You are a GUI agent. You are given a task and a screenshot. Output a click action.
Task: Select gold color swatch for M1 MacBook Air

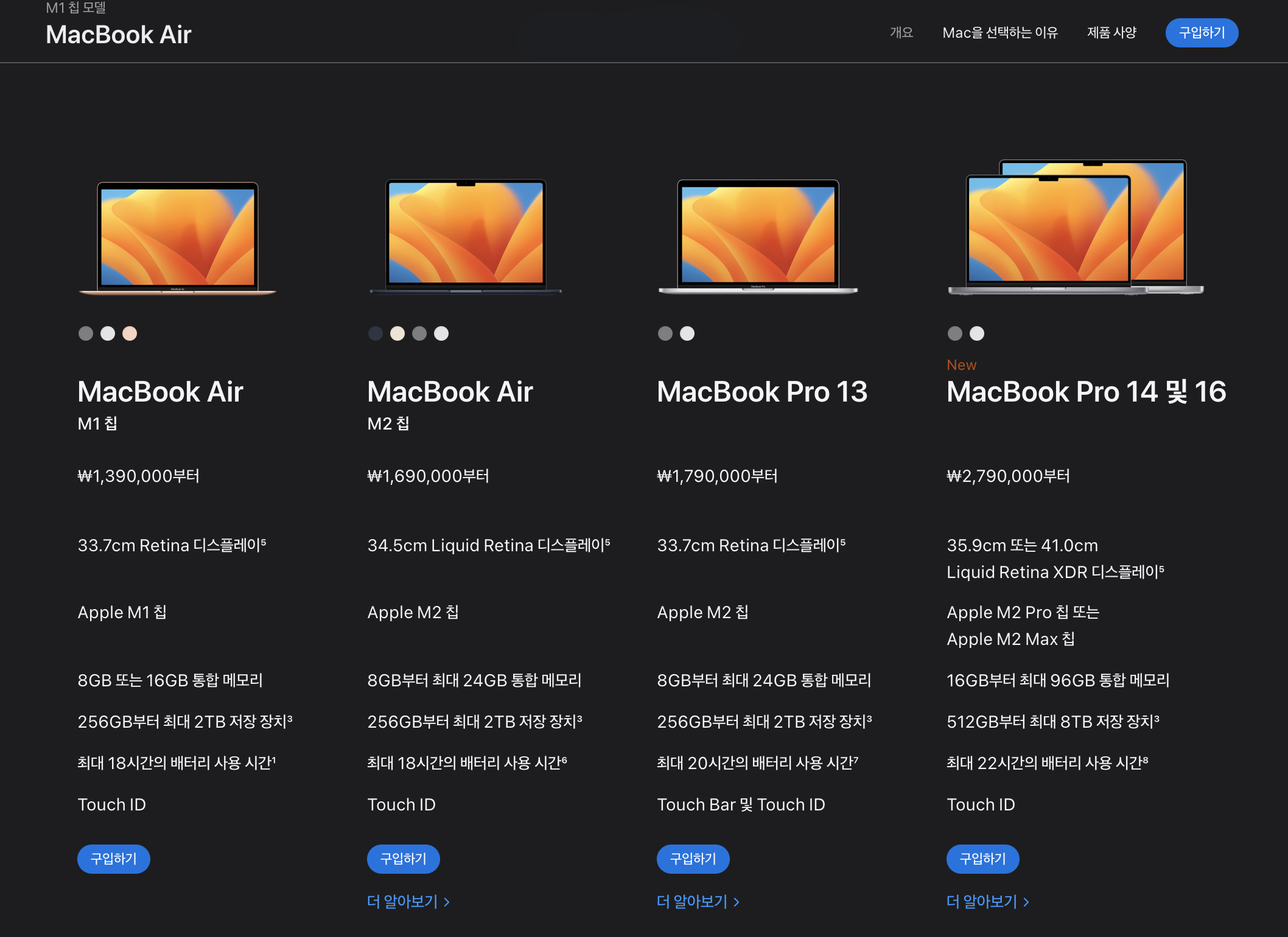pyautogui.click(x=130, y=333)
